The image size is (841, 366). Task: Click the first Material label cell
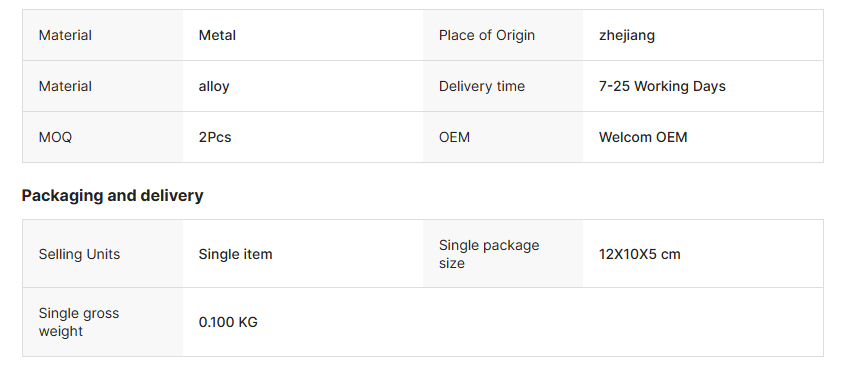pos(102,35)
